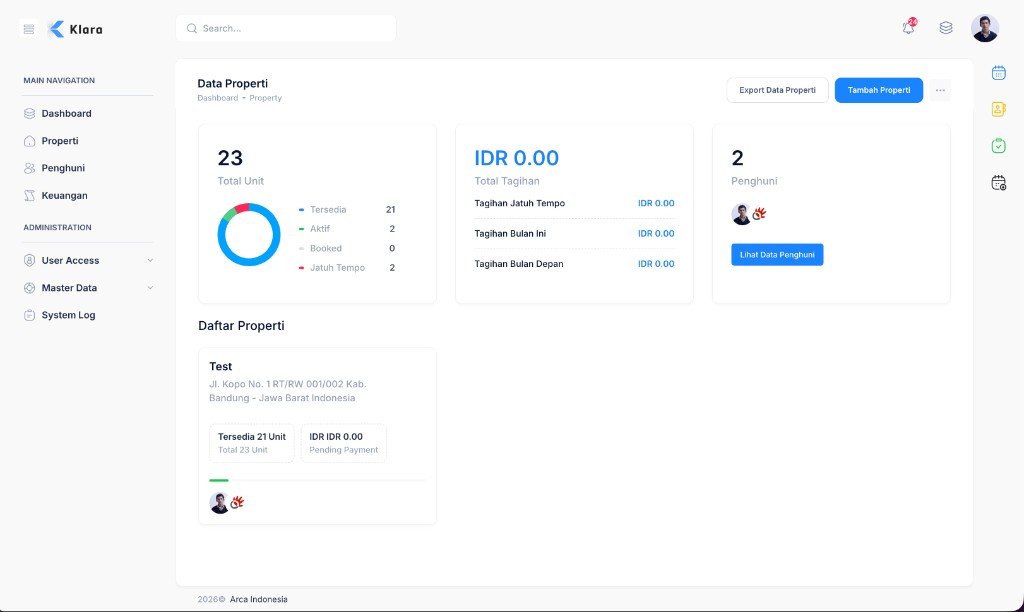The height and width of the screenshot is (612, 1024).
Task: Follow the Dashboard breadcrumb link
Action: [217, 98]
